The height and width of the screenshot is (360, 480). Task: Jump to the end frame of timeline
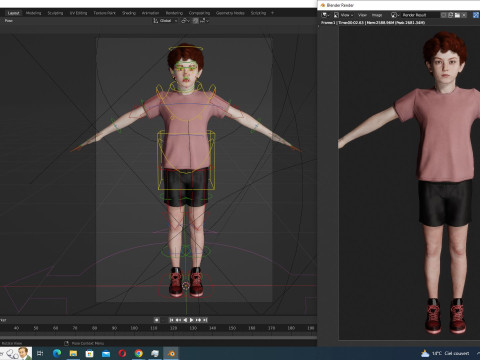pos(205,320)
